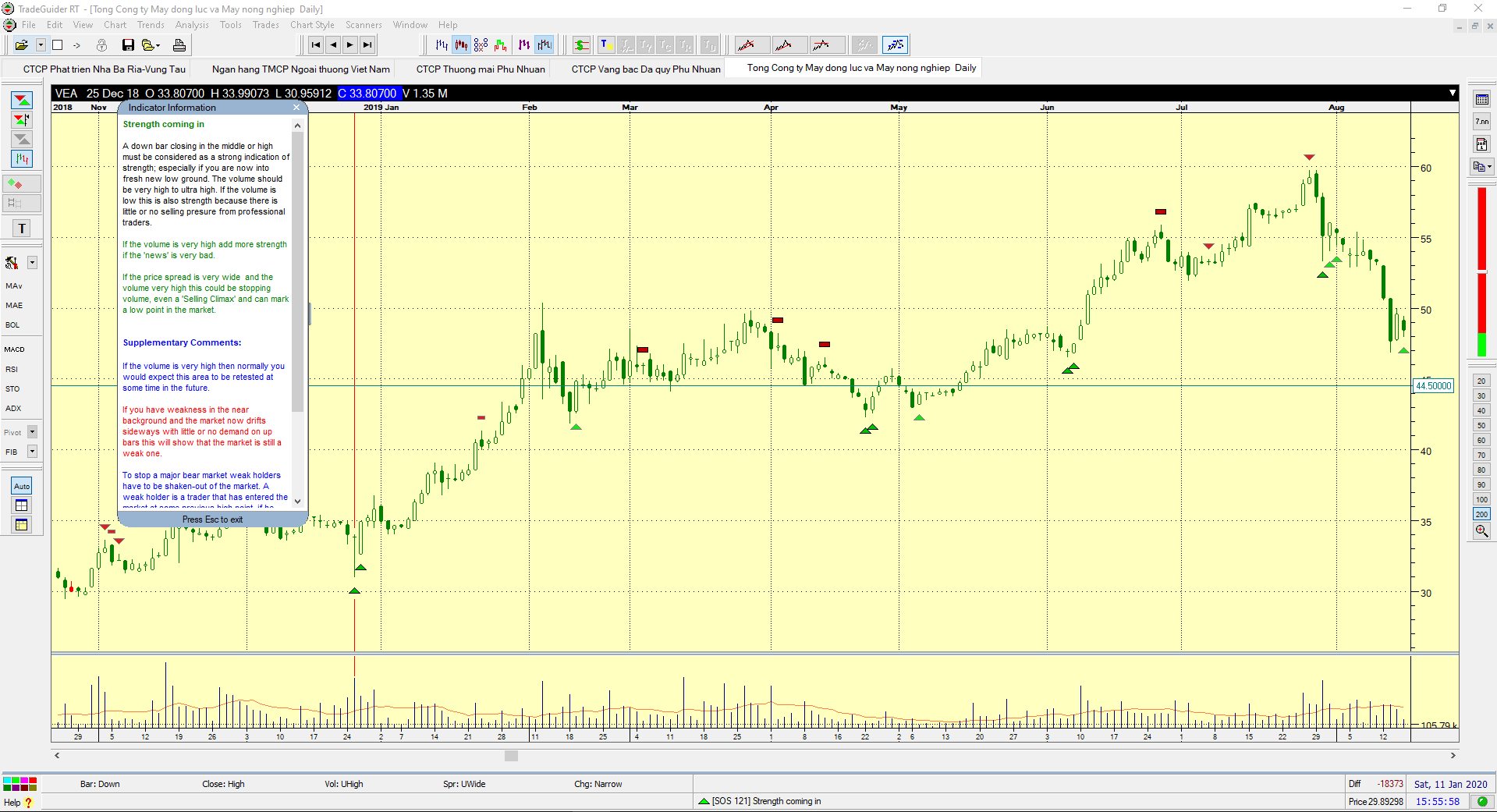Toggle the MACD indicator
Screen dimensions: 1497x812
(15, 349)
